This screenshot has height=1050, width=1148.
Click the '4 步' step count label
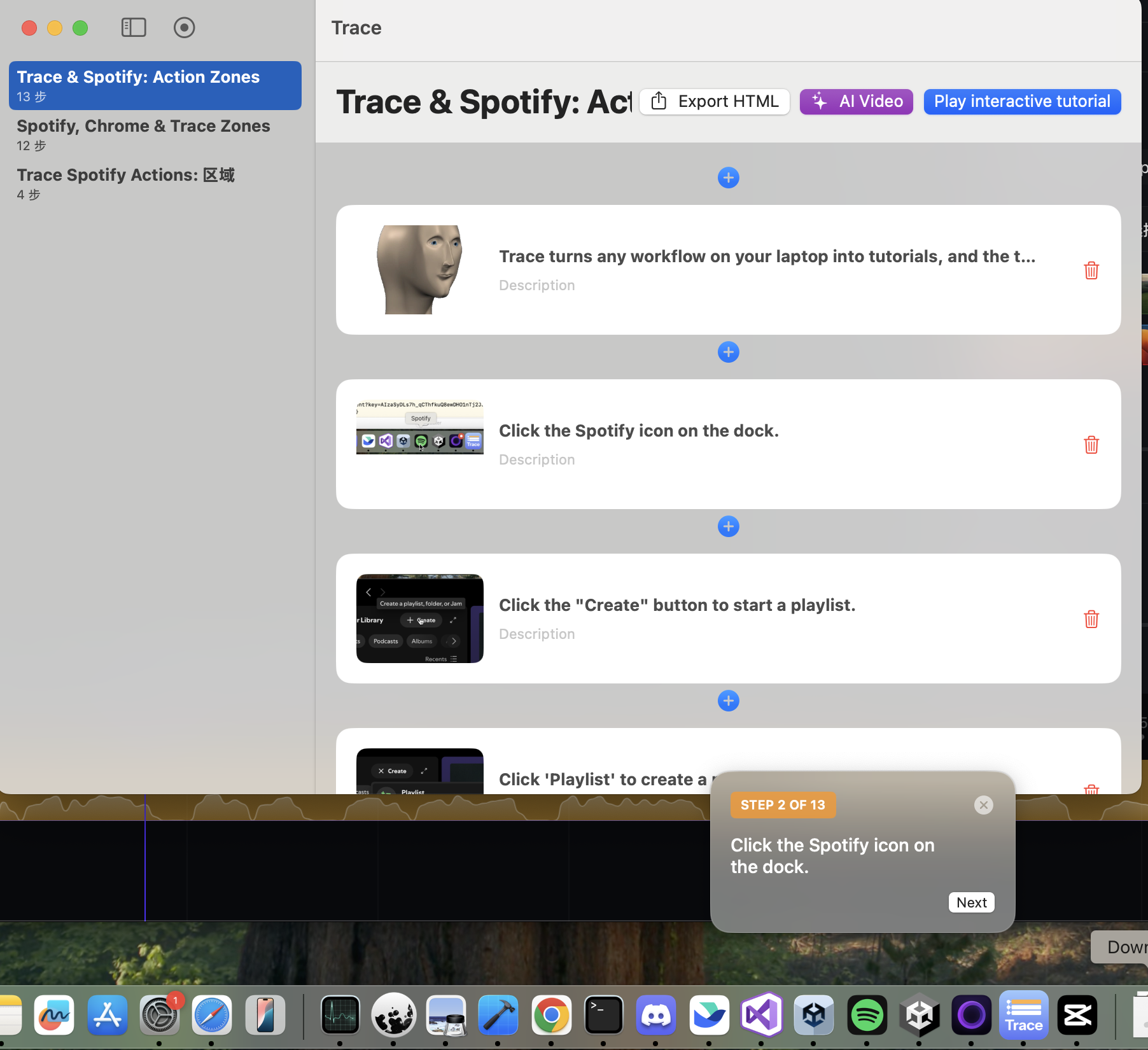click(x=28, y=195)
